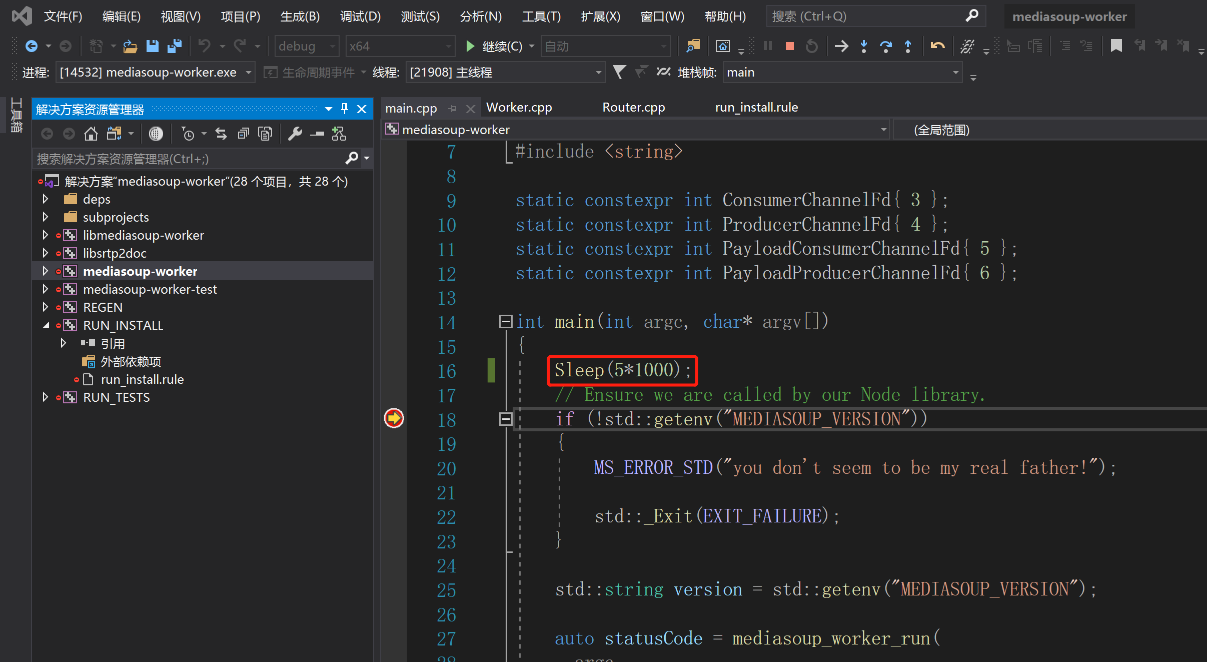Viewport: 1207px width, 662px height.
Task: Click the bookmark icon in the toolbar
Action: (x=1117, y=46)
